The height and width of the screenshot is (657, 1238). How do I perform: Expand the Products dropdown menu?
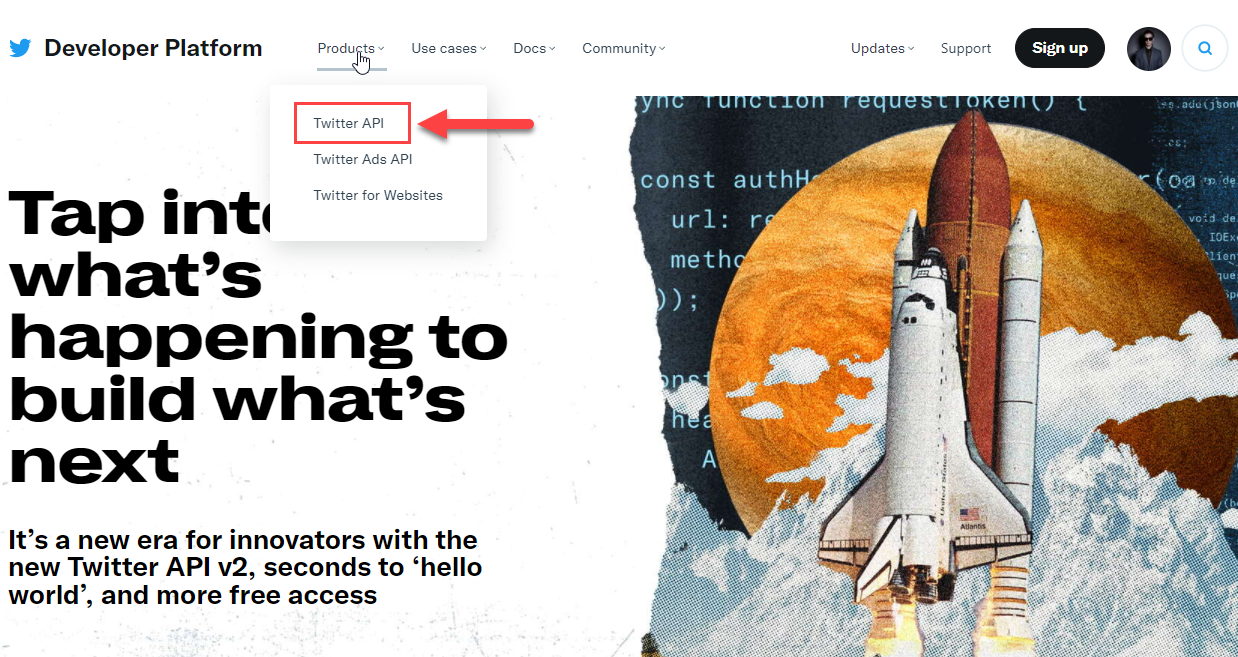click(x=351, y=48)
